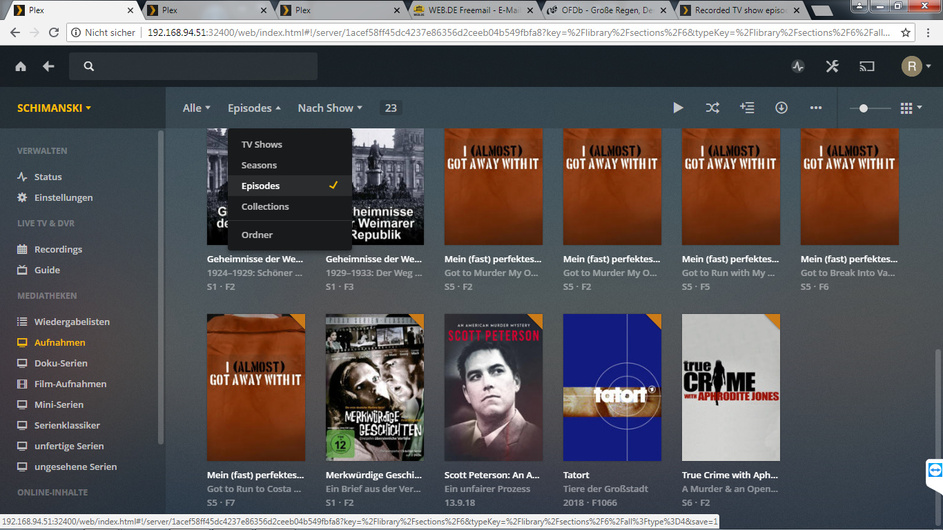The height and width of the screenshot is (530, 943).
Task: Open the Merkwürdige Geschichten poster
Action: coord(375,387)
